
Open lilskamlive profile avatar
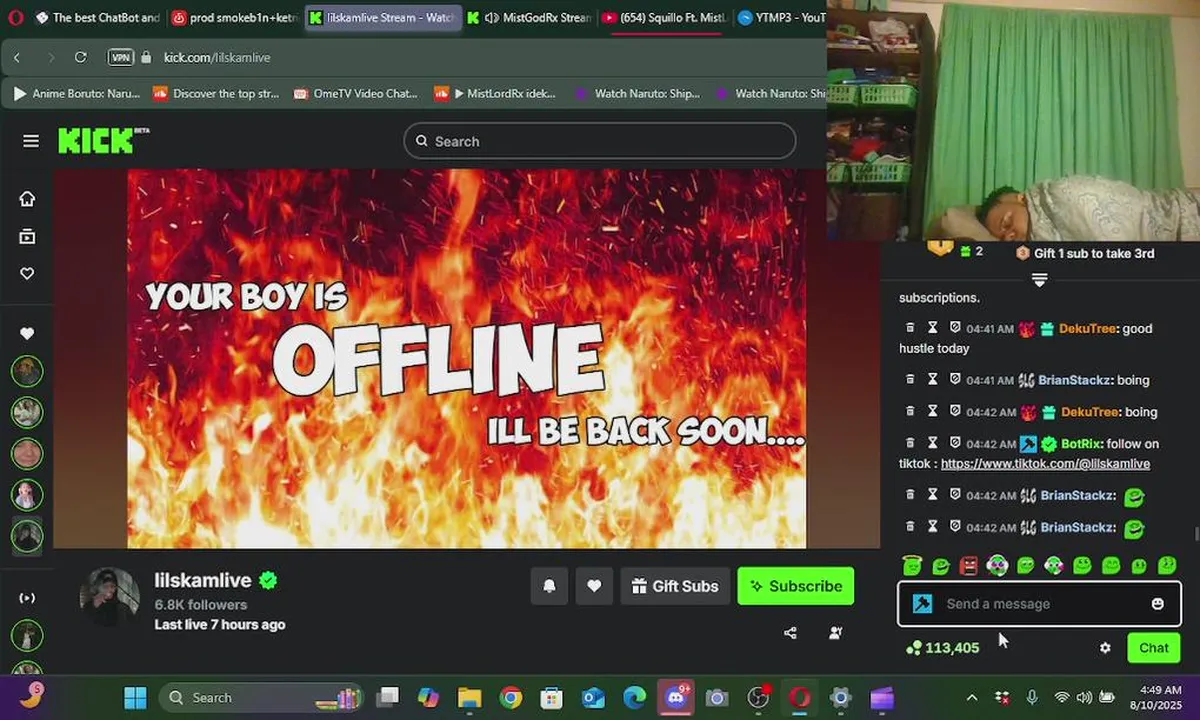[x=109, y=598]
